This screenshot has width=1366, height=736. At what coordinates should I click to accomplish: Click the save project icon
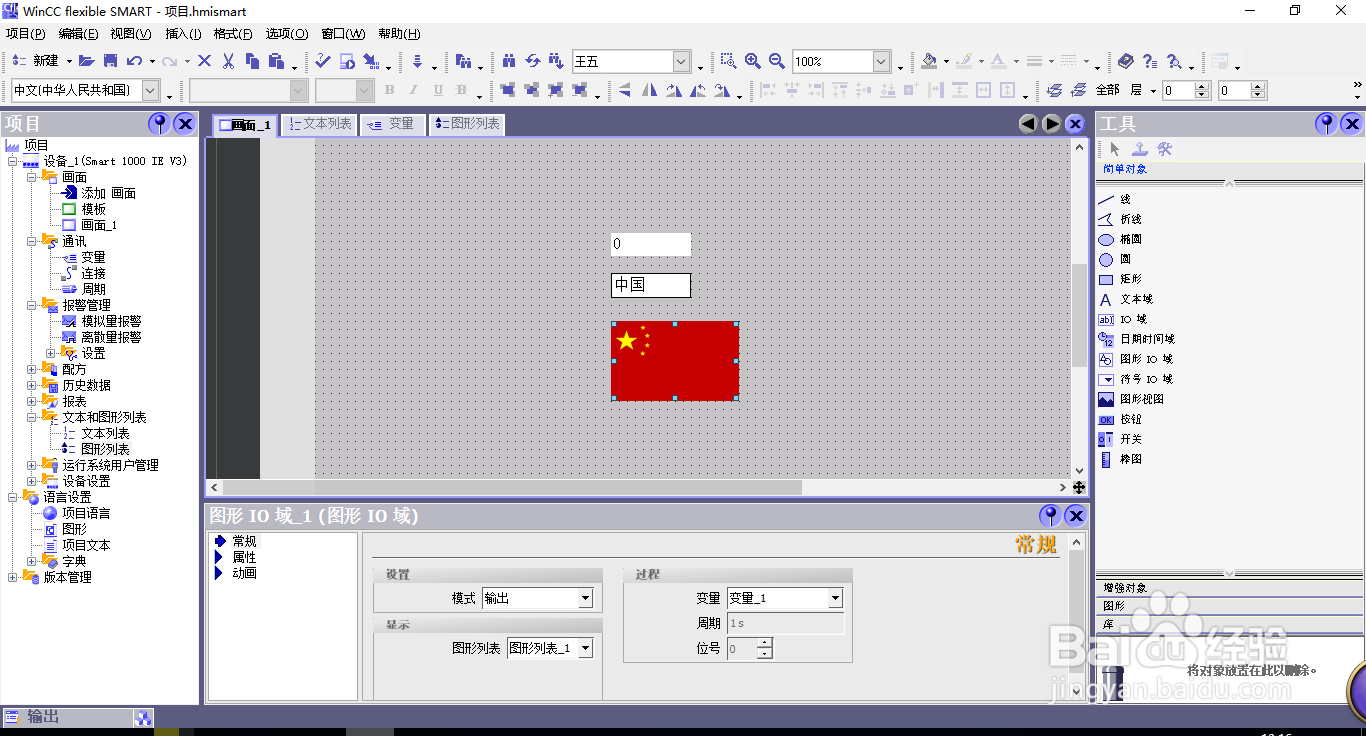[110, 60]
